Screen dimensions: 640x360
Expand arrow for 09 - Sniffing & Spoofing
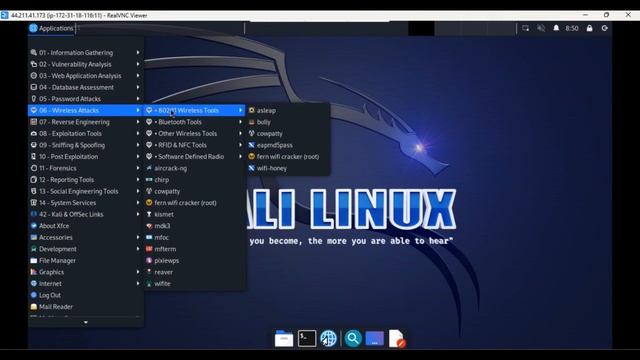138,145
